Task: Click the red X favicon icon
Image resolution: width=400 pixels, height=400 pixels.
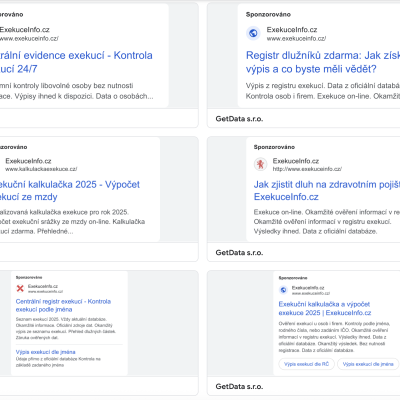Action: click(x=20, y=288)
